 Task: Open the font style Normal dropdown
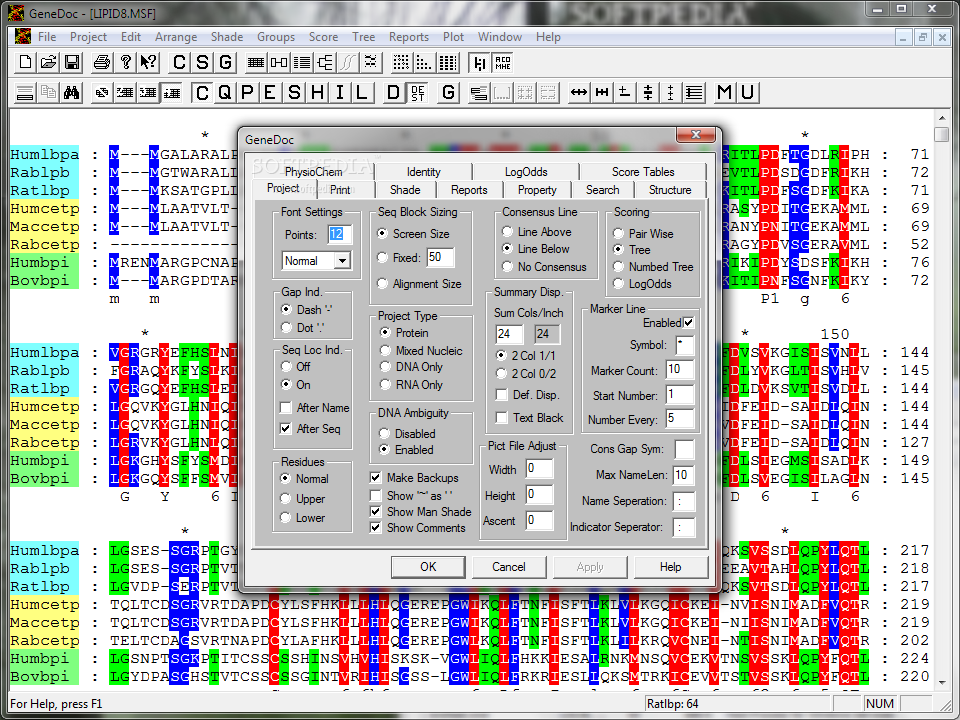[342, 261]
